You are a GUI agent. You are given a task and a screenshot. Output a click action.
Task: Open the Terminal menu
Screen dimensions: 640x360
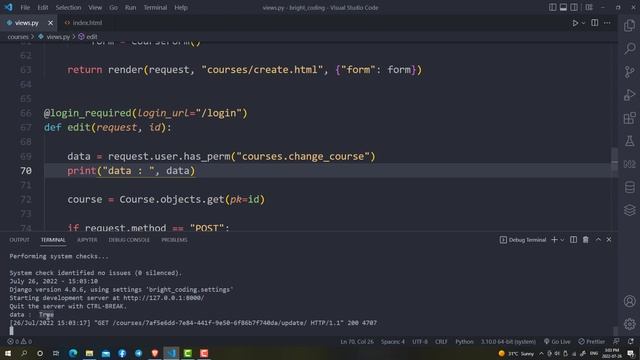point(155,7)
